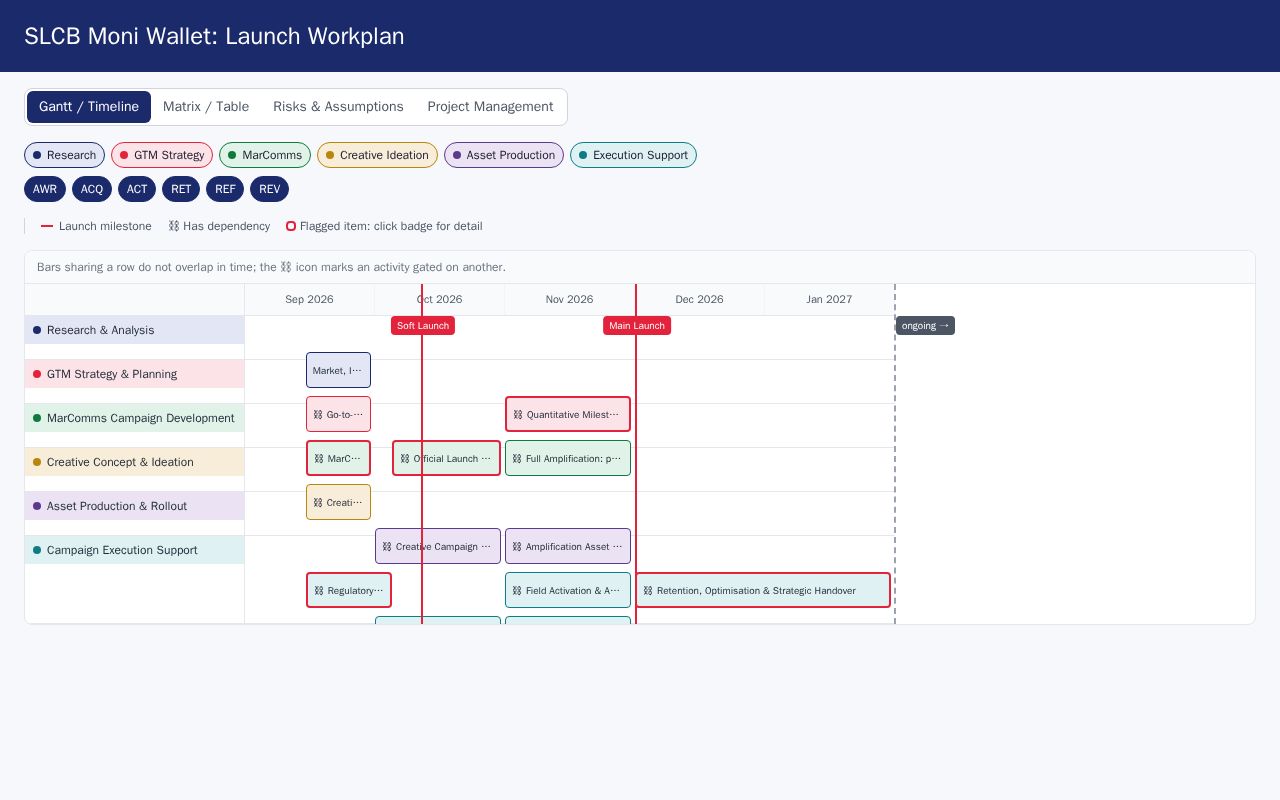
Task: Click the 'Has dependency' legend chain icon
Action: click(173, 226)
